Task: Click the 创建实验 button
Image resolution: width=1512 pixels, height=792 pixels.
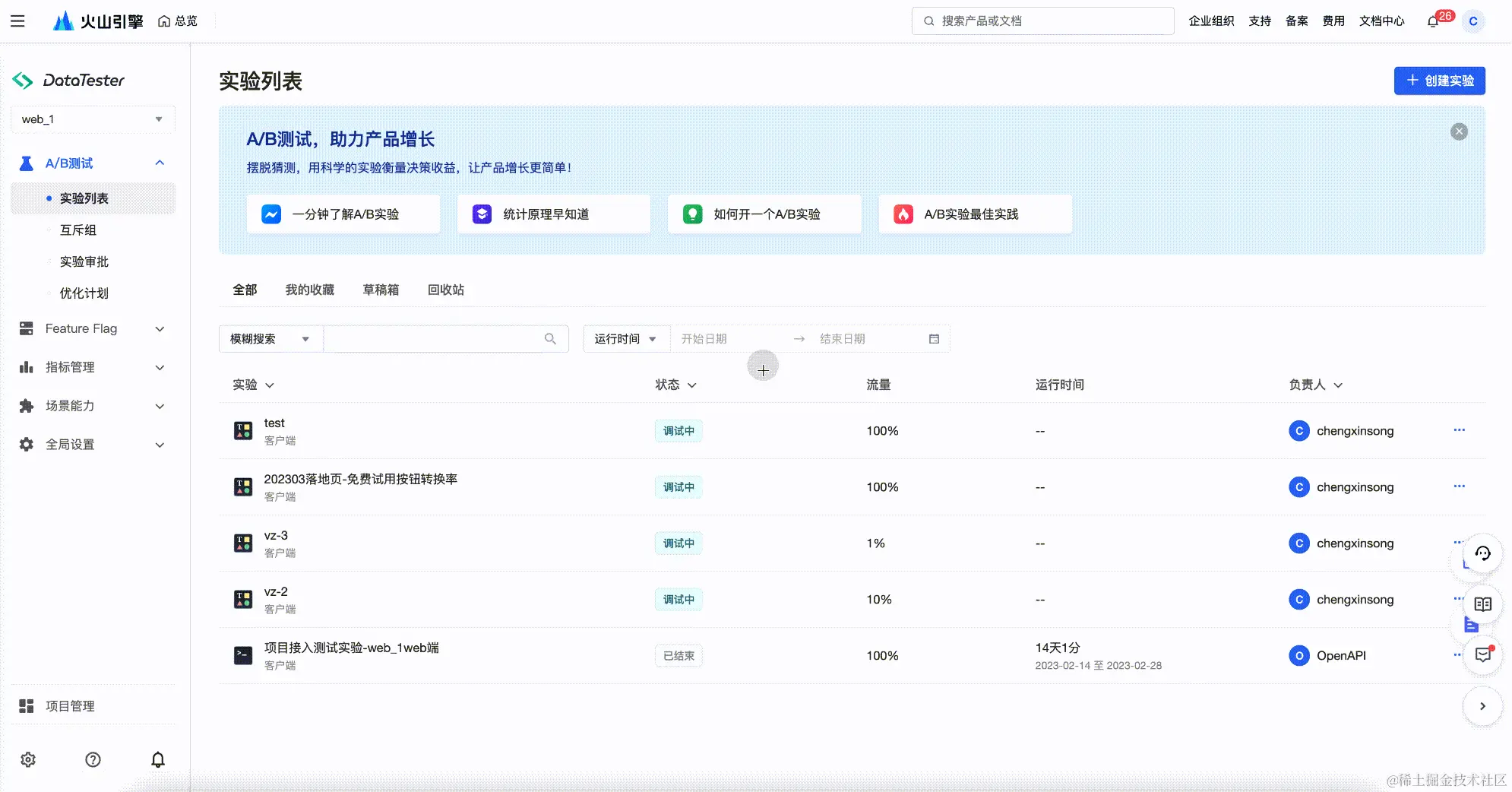Action: click(x=1439, y=81)
